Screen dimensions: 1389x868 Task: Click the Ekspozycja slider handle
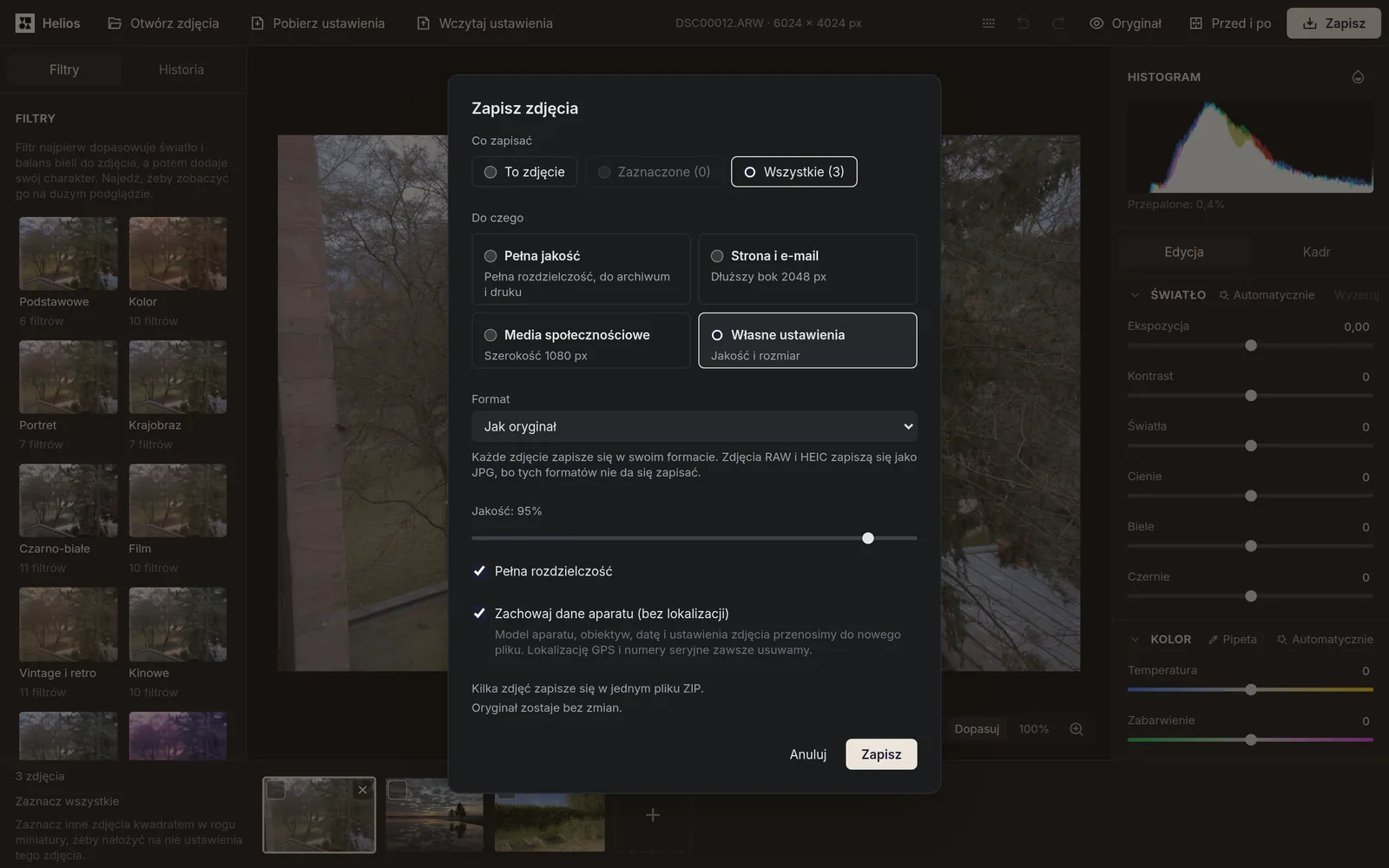pos(1251,345)
